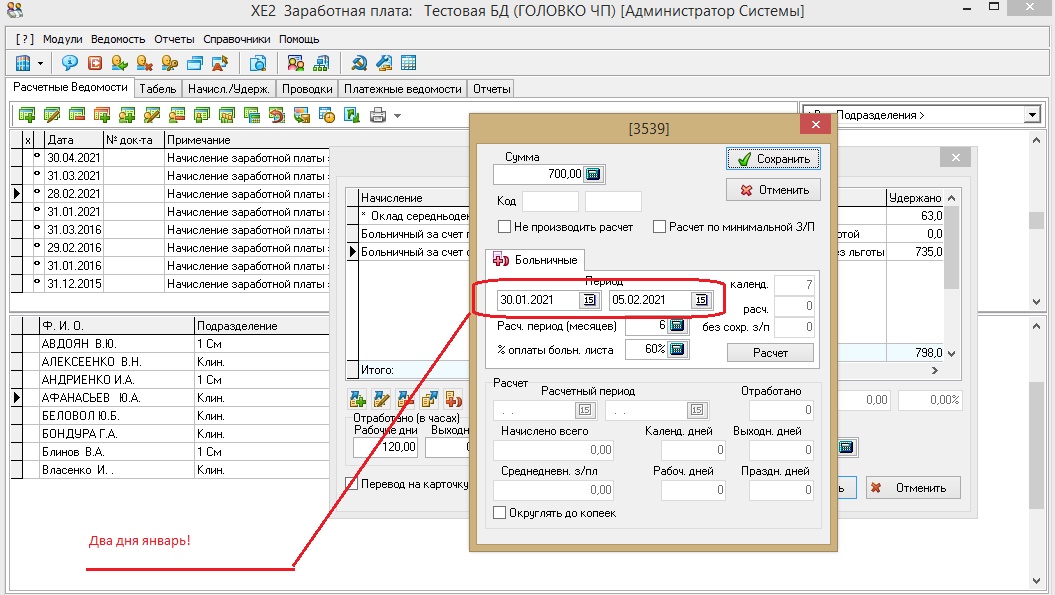Open calendar for end date 05.02.2021
Image resolution: width=1055 pixels, height=595 pixels.
pos(700,300)
